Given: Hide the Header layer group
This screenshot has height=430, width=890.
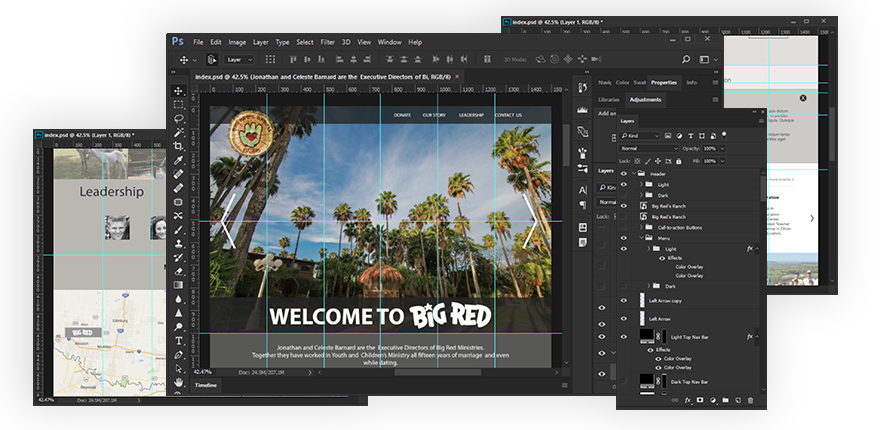Looking at the screenshot, I should coord(625,173).
